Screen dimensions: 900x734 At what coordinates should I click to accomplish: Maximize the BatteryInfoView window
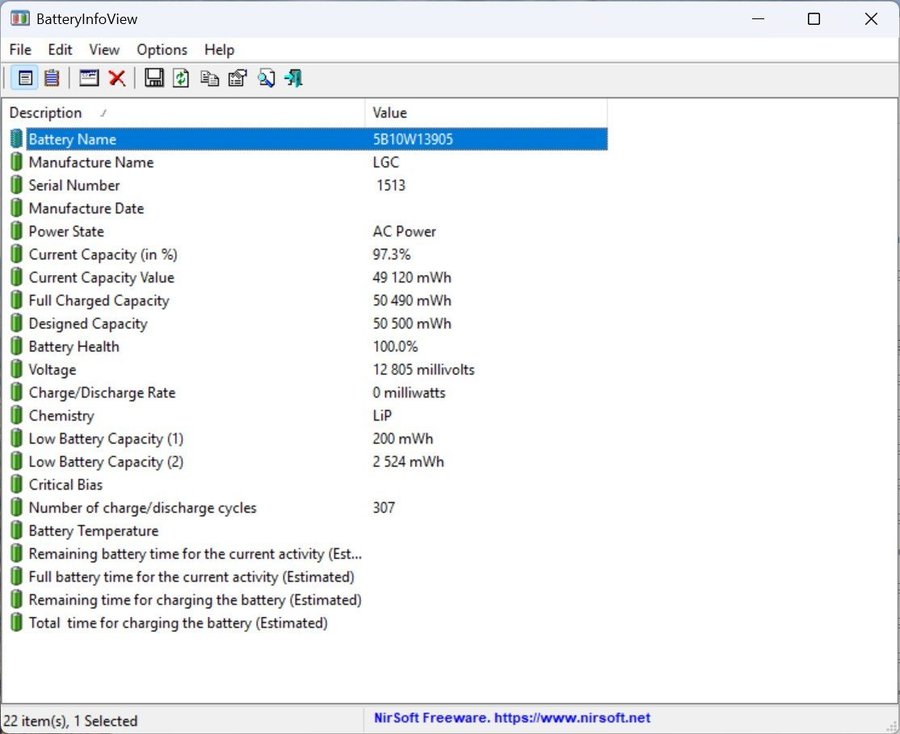click(x=813, y=18)
